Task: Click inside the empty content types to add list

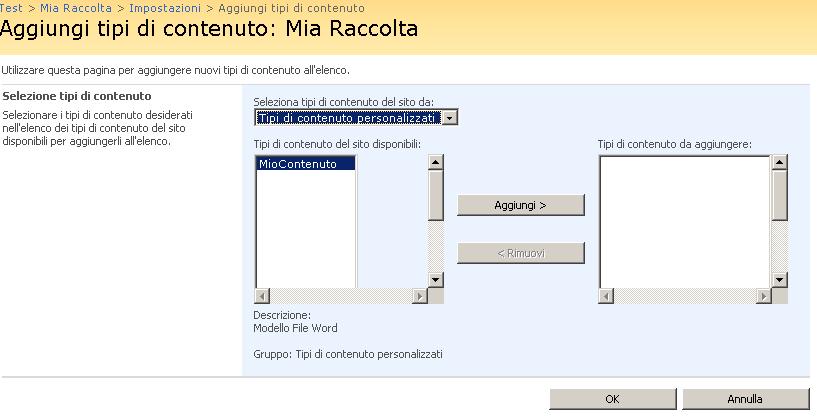Action: 685,222
